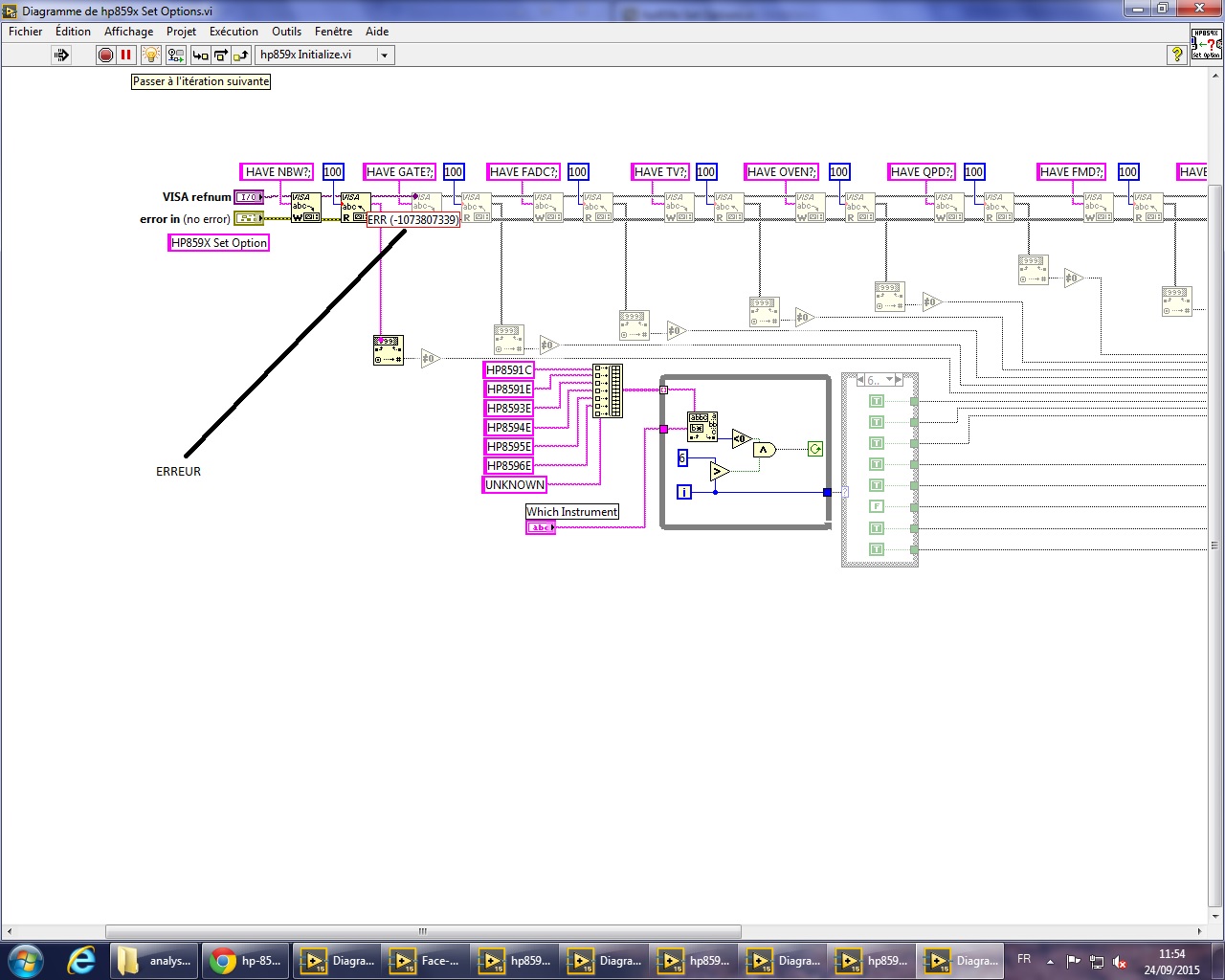Open the Affichage menu
The height and width of the screenshot is (980, 1225).
tap(128, 32)
